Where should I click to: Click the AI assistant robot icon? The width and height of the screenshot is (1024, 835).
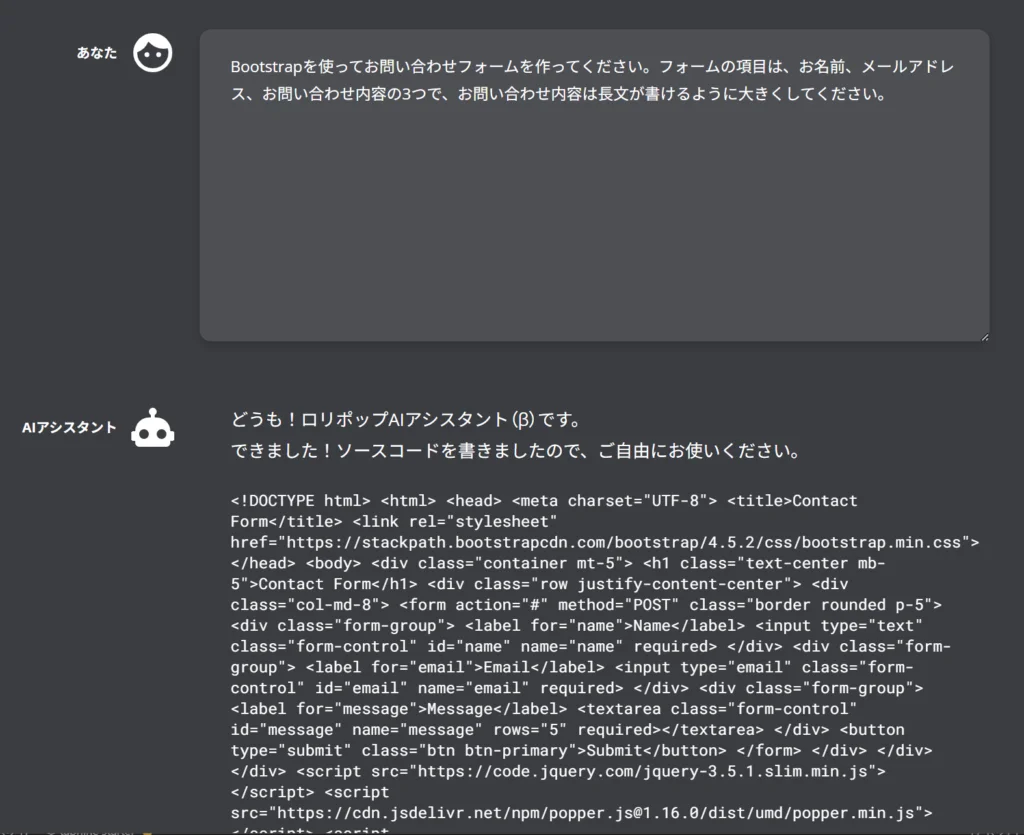pos(152,428)
